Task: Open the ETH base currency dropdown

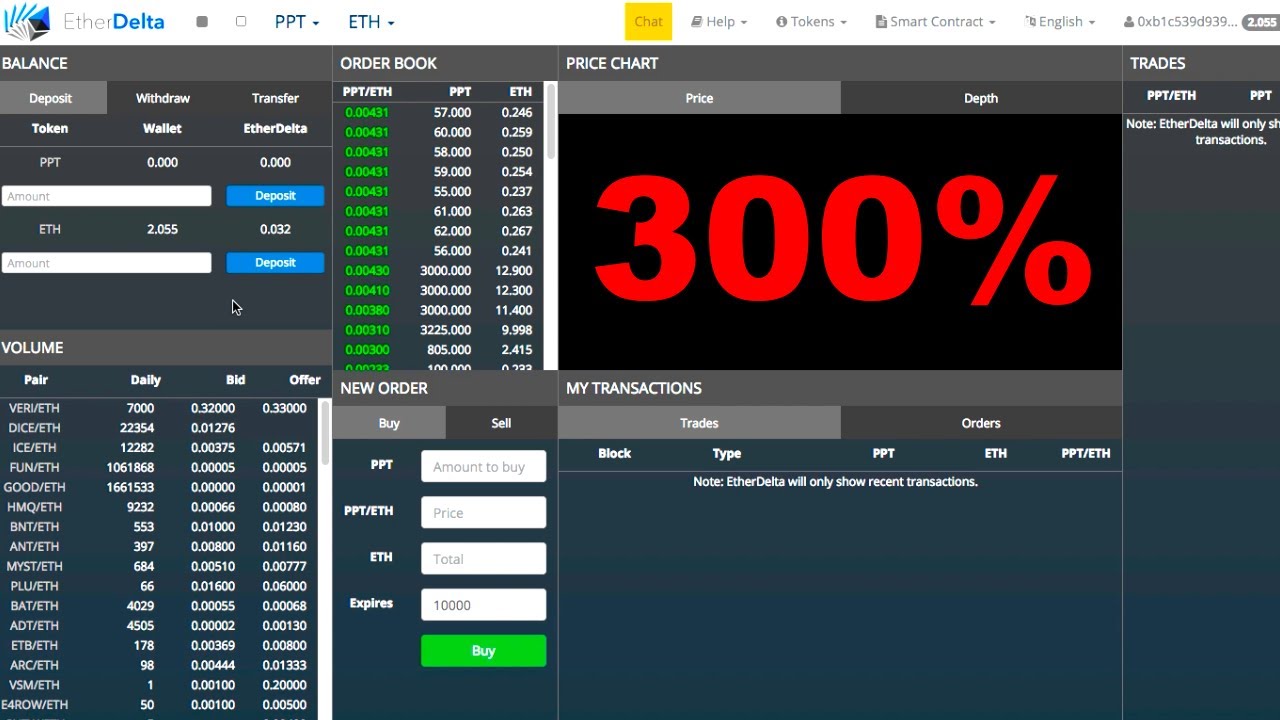Action: 371,21
